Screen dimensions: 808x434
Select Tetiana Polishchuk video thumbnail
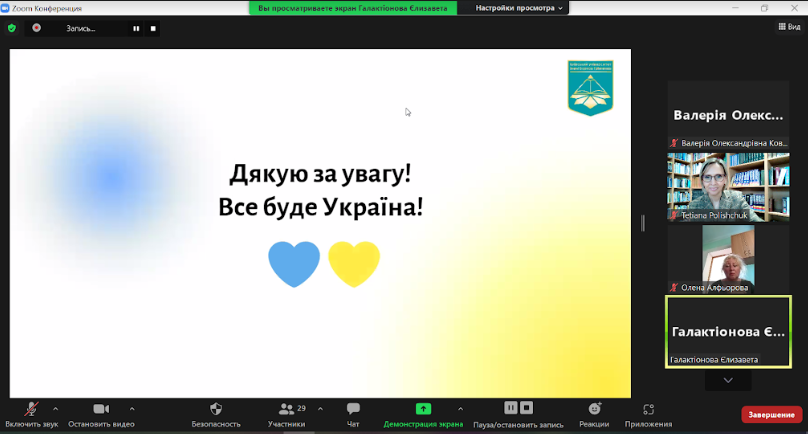point(728,186)
